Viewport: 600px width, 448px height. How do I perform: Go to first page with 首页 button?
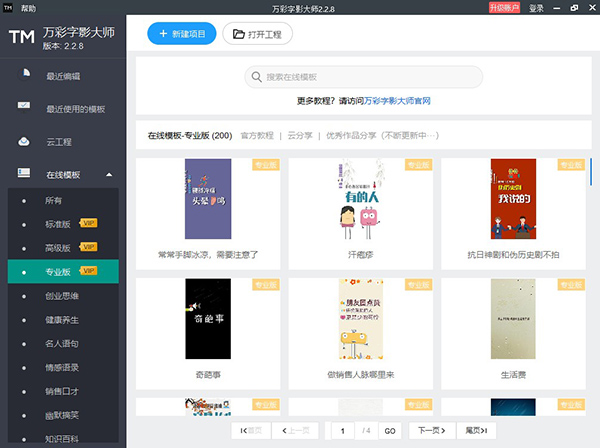pos(251,431)
